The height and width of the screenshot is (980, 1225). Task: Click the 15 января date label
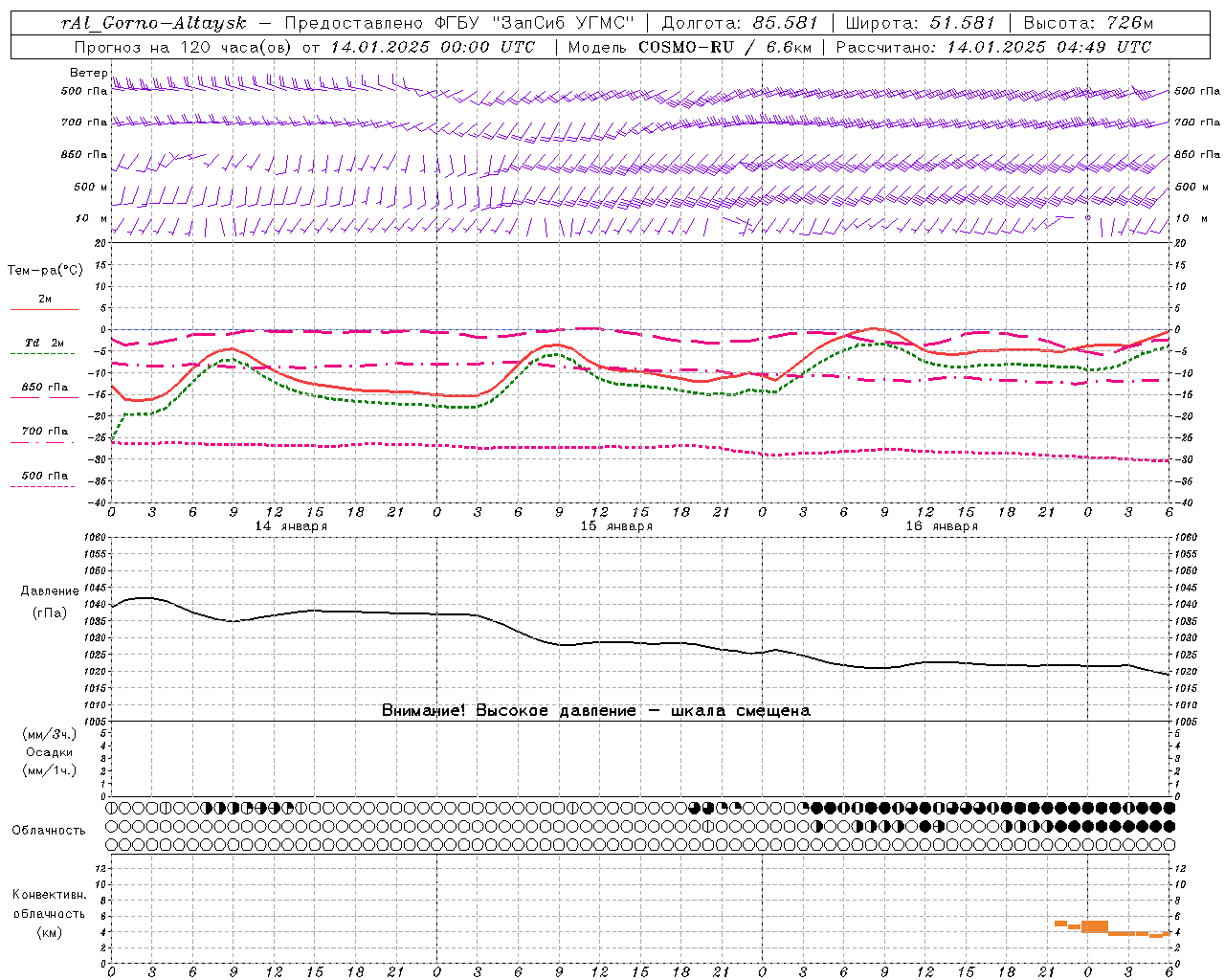(x=616, y=526)
